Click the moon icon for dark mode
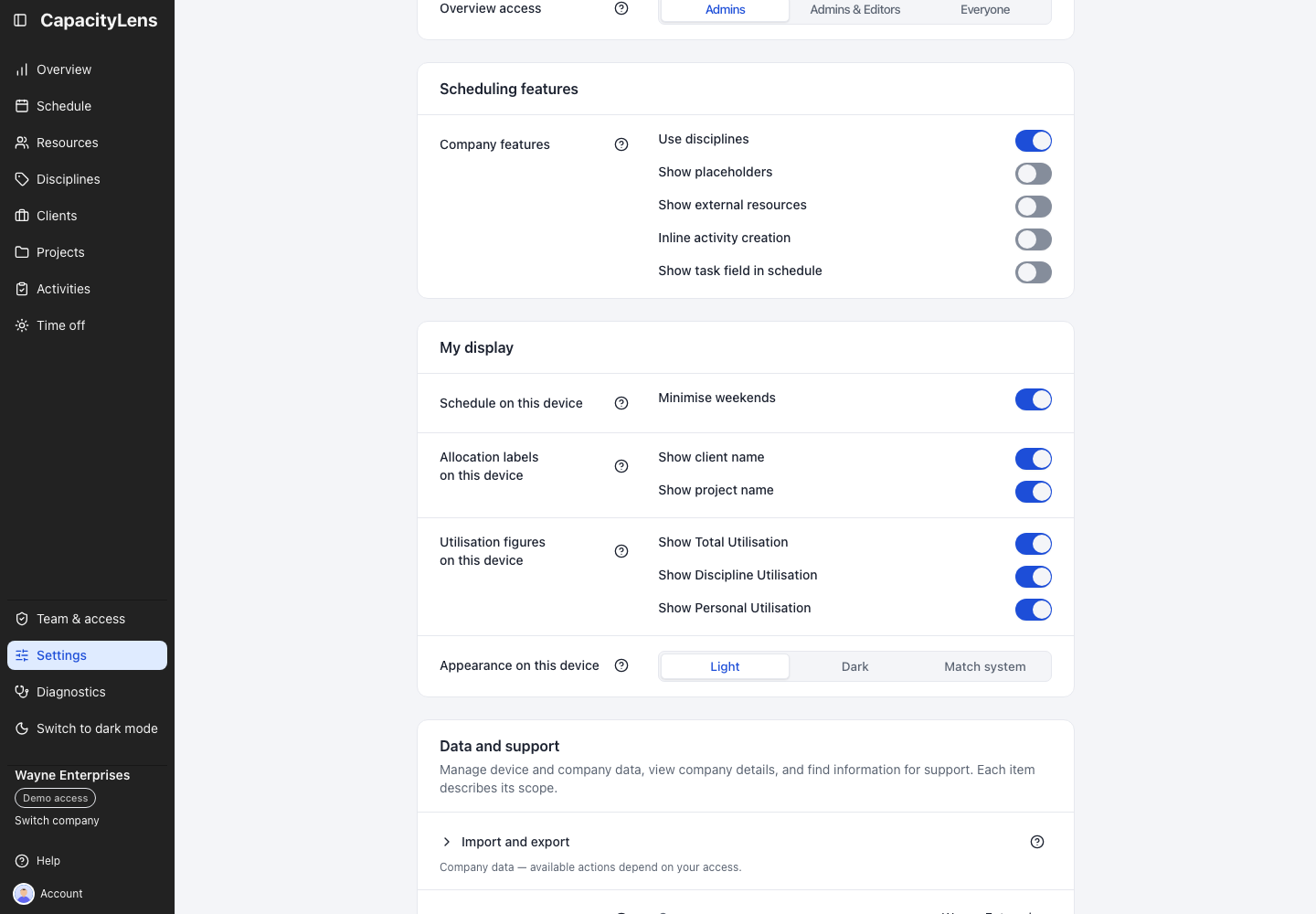Viewport: 1316px width, 914px height. click(22, 728)
